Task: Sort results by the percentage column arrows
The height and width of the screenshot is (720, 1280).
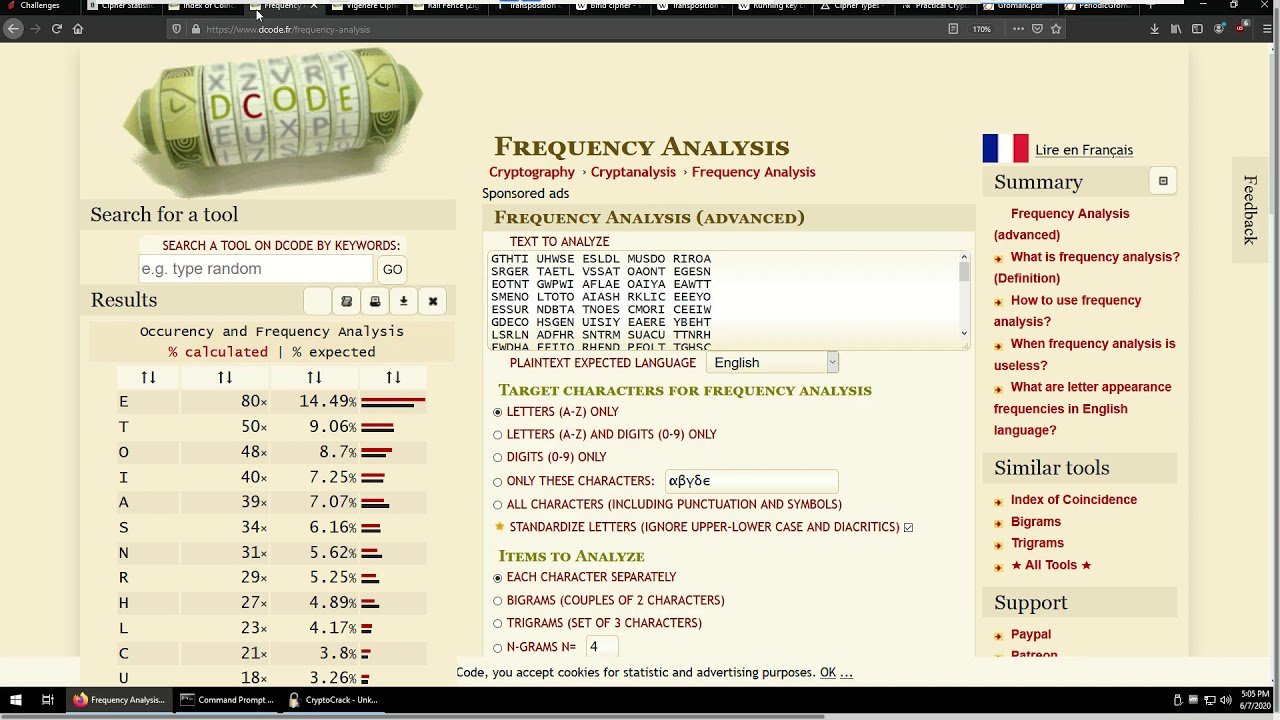Action: (x=314, y=377)
